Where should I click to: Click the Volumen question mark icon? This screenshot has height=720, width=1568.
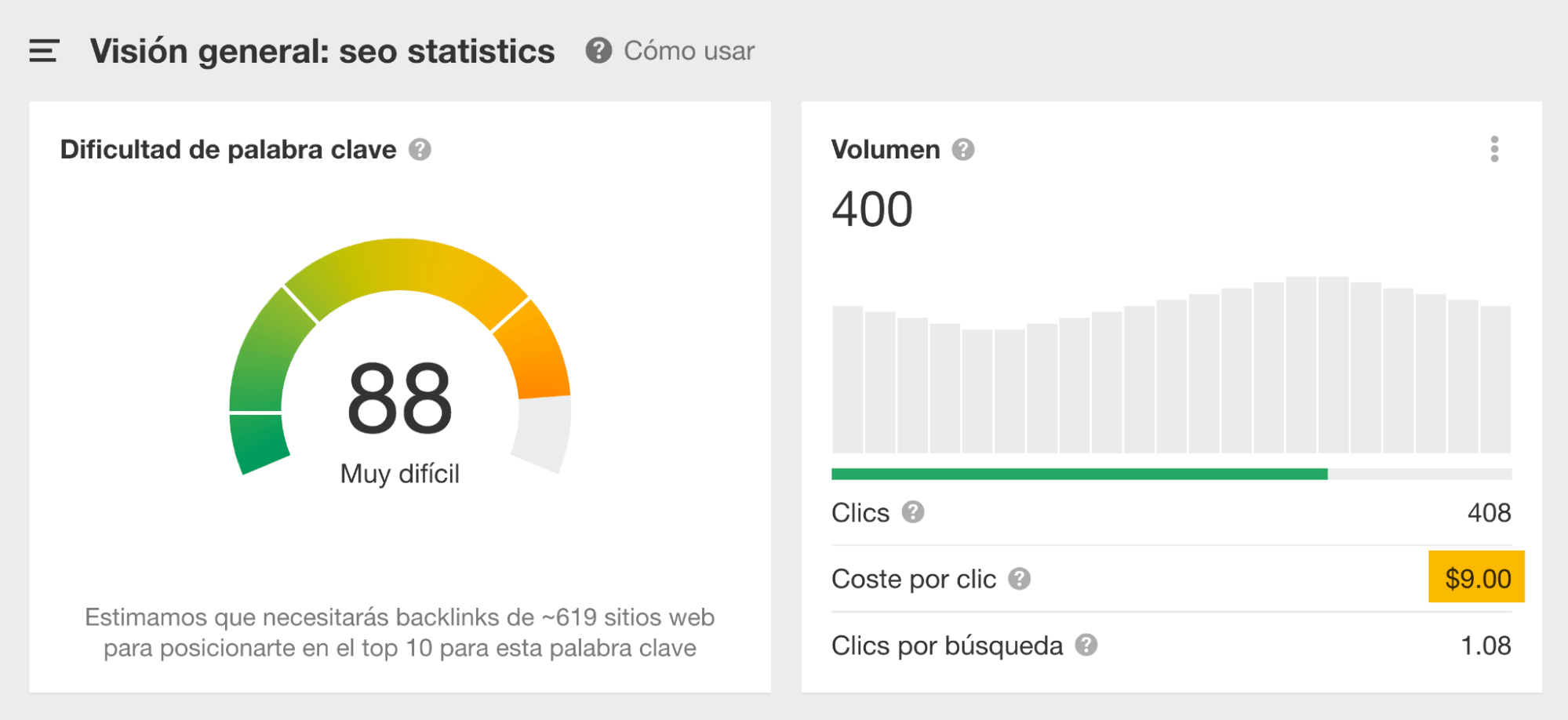pos(963,147)
